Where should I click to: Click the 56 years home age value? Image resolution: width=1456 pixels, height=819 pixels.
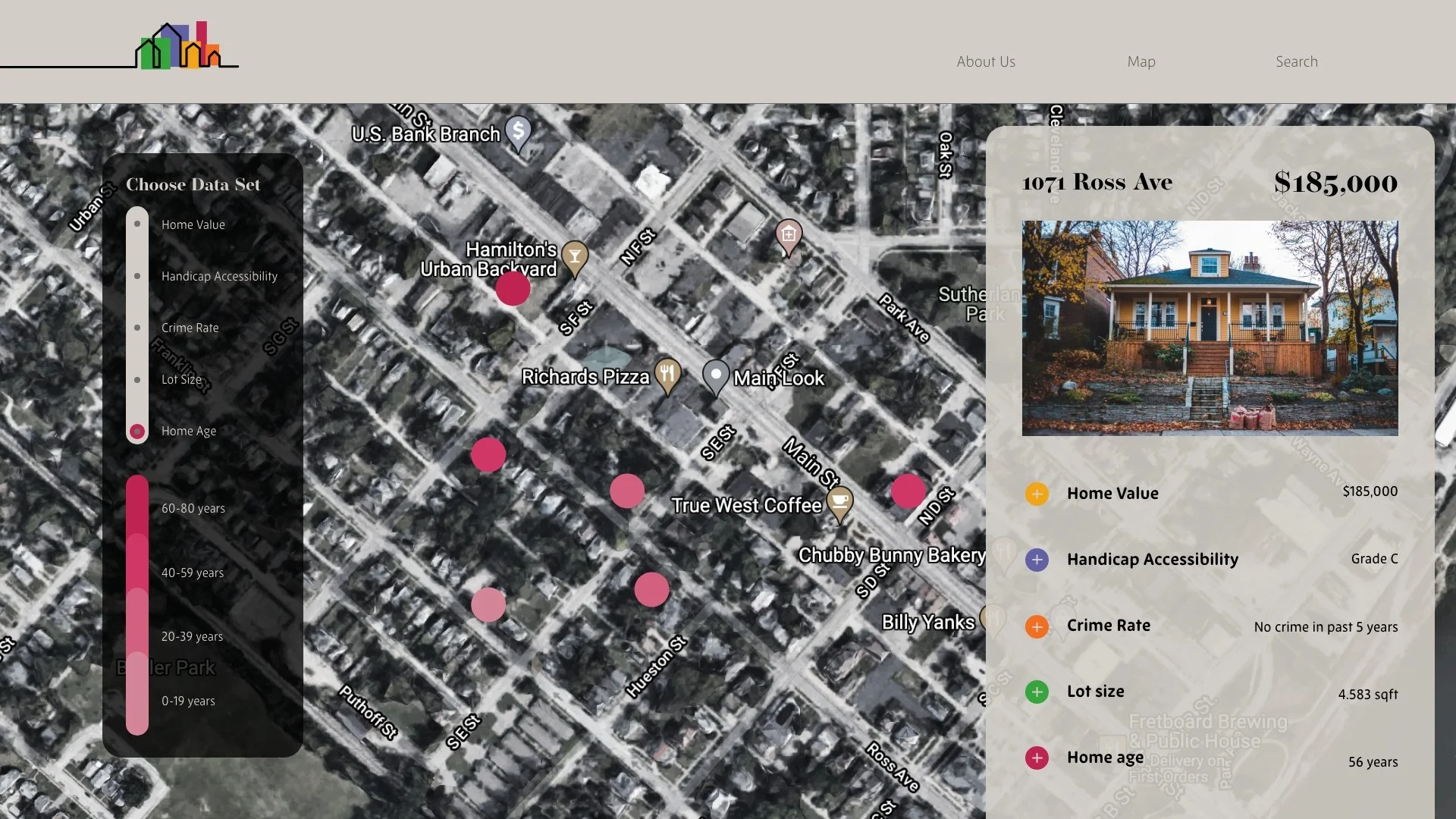1373,762
